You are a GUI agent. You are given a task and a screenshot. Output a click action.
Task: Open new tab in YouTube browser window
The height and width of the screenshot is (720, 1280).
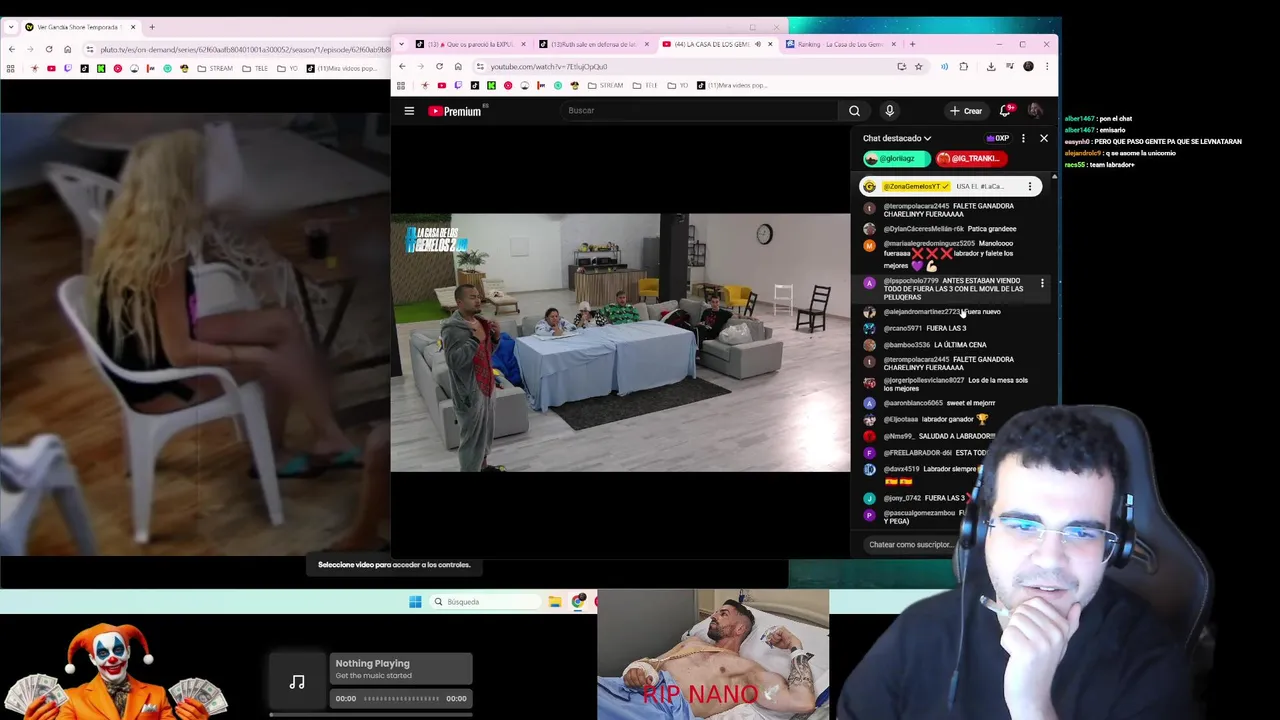[x=912, y=44]
